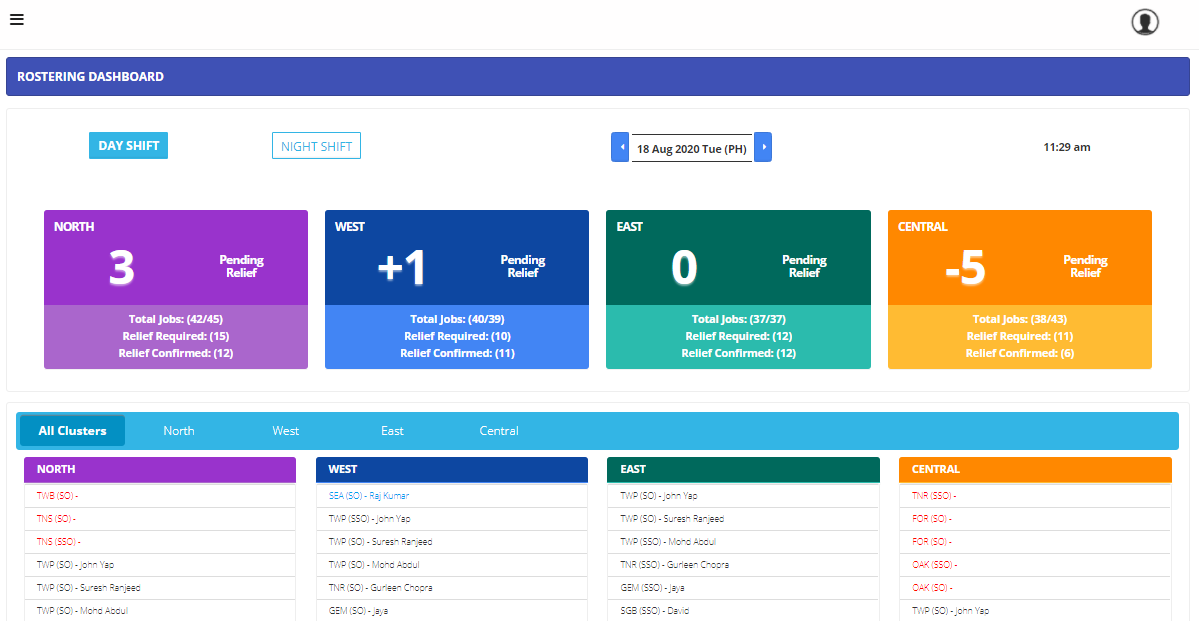Open the hamburger navigation menu

coord(16,19)
